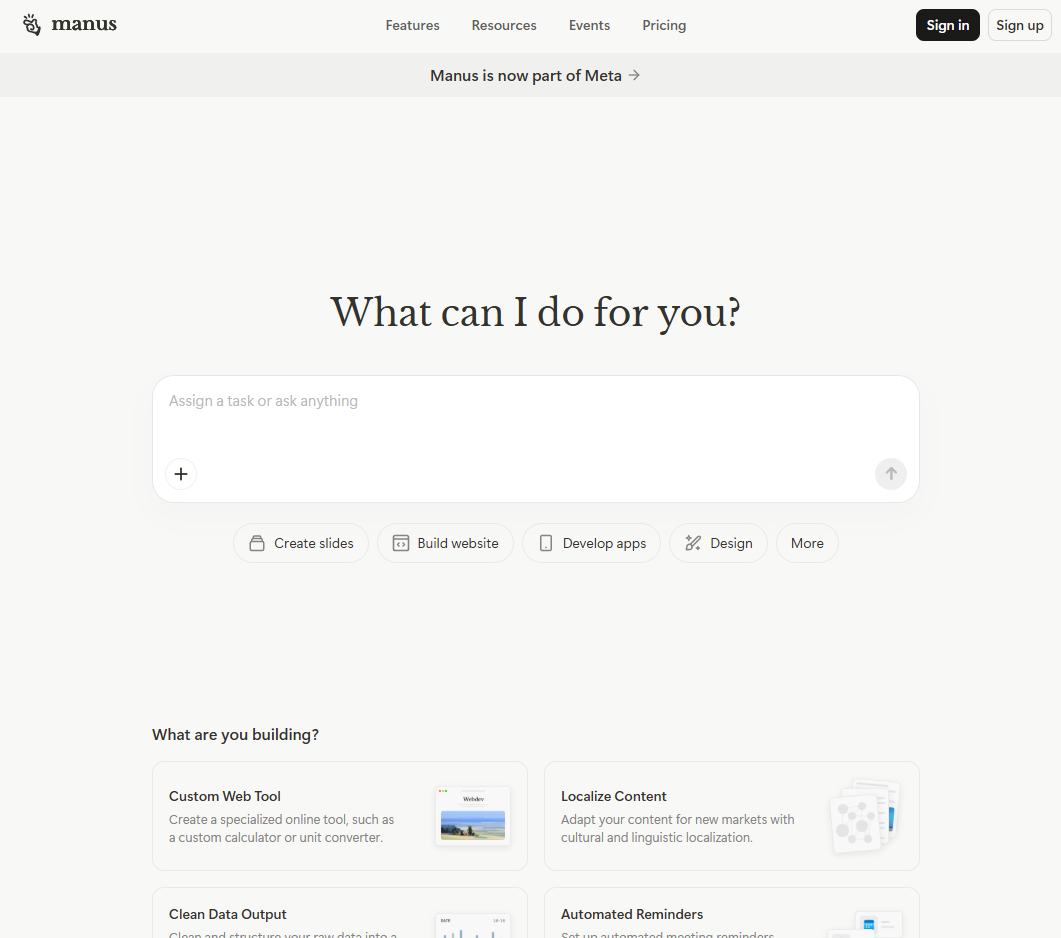
Task: Focus the Assign a task input field
Action: (x=535, y=420)
